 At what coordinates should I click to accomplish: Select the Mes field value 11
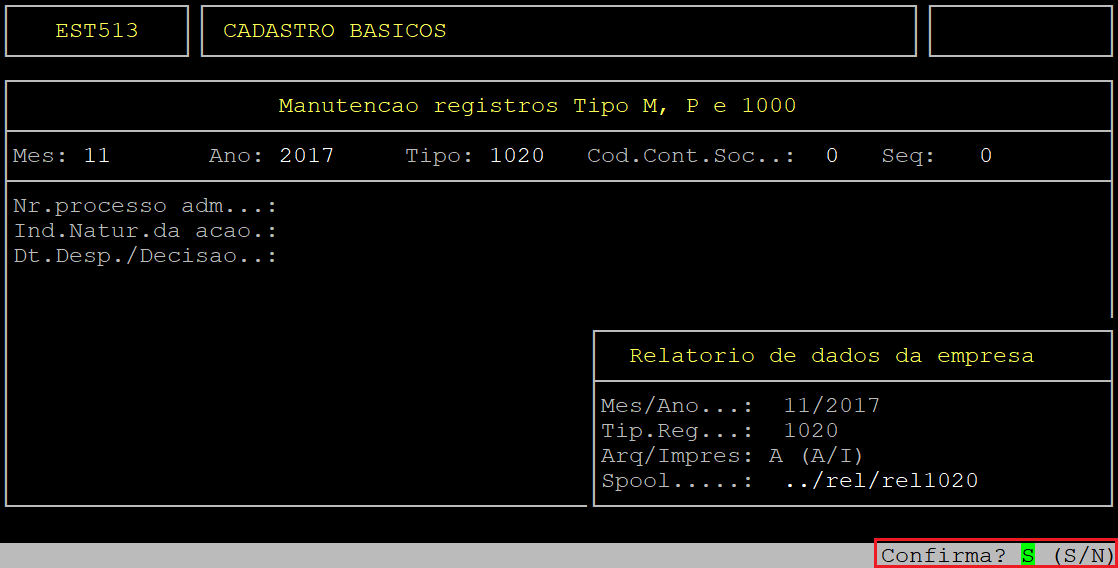(97, 156)
